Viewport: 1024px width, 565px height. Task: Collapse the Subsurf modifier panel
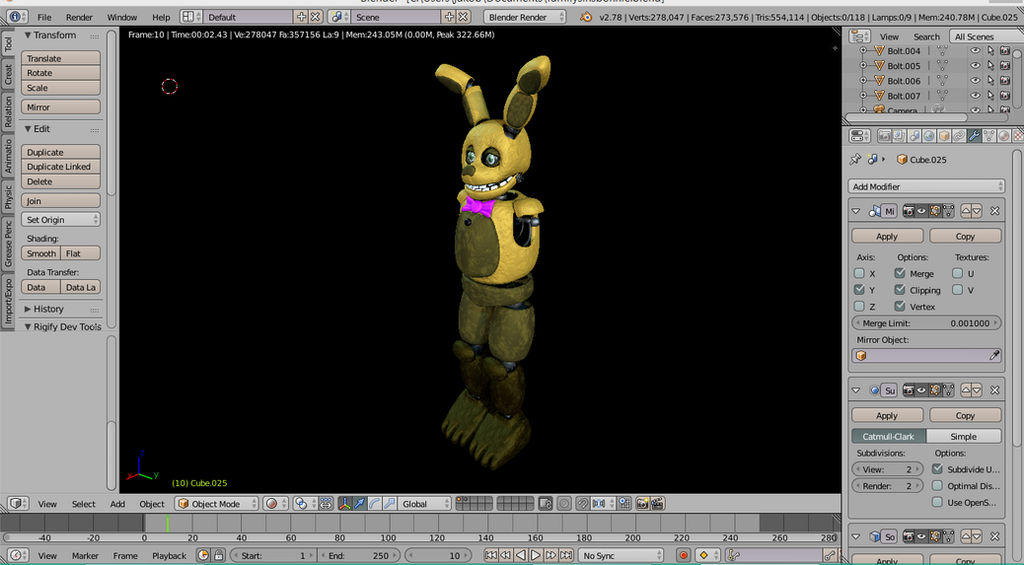click(x=856, y=390)
